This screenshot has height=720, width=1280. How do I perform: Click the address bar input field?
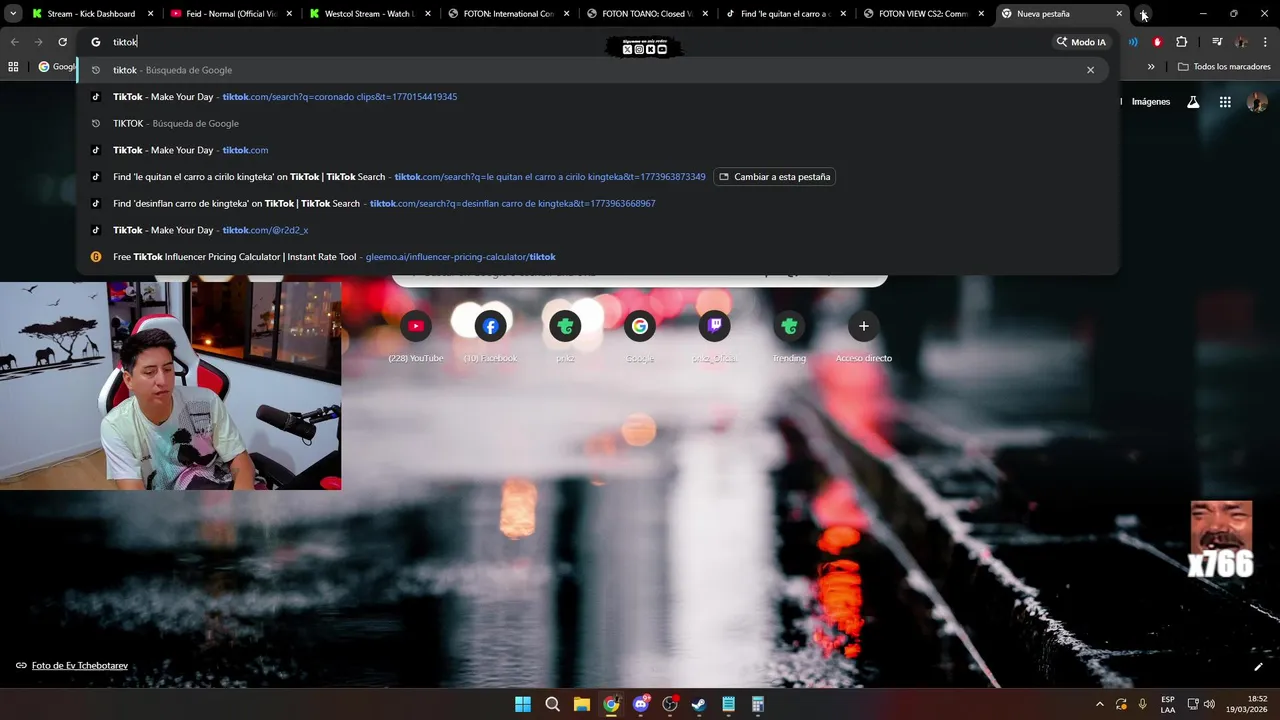point(580,42)
